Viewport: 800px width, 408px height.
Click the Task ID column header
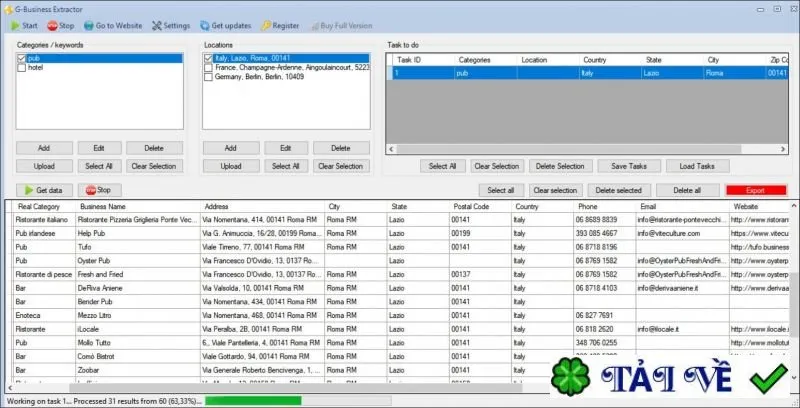(x=423, y=60)
